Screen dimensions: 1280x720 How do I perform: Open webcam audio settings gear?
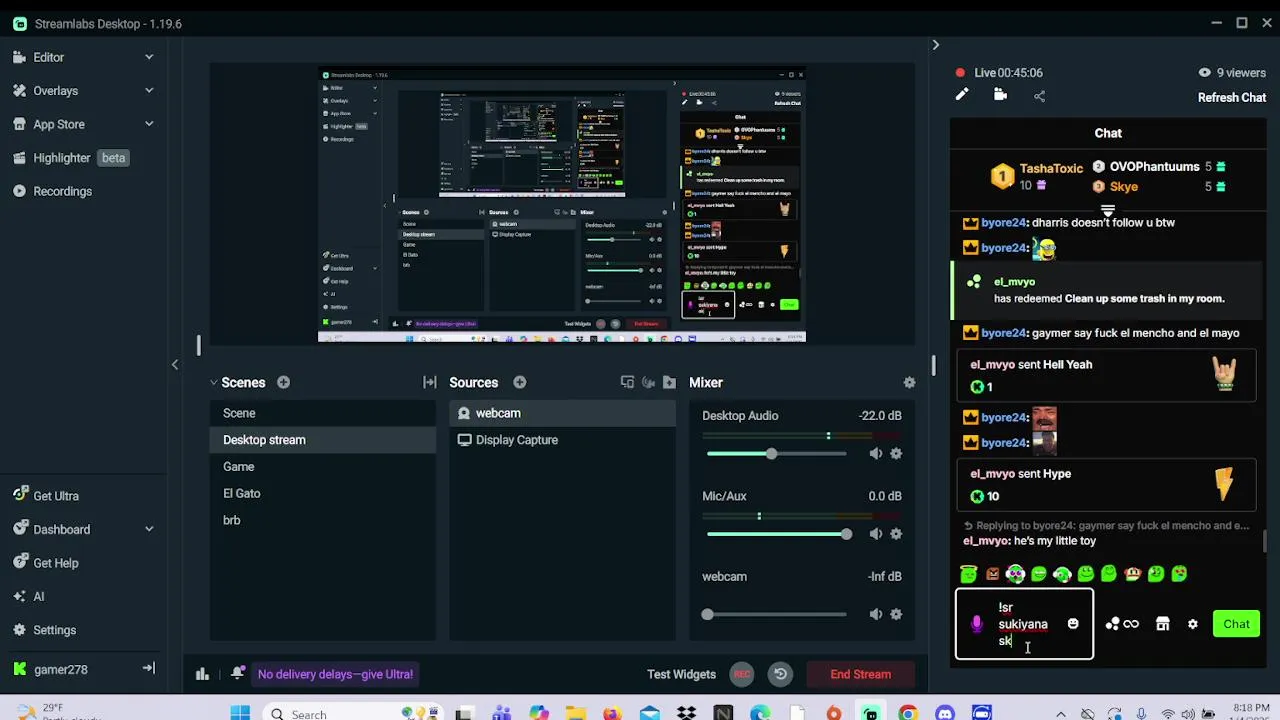tap(896, 614)
